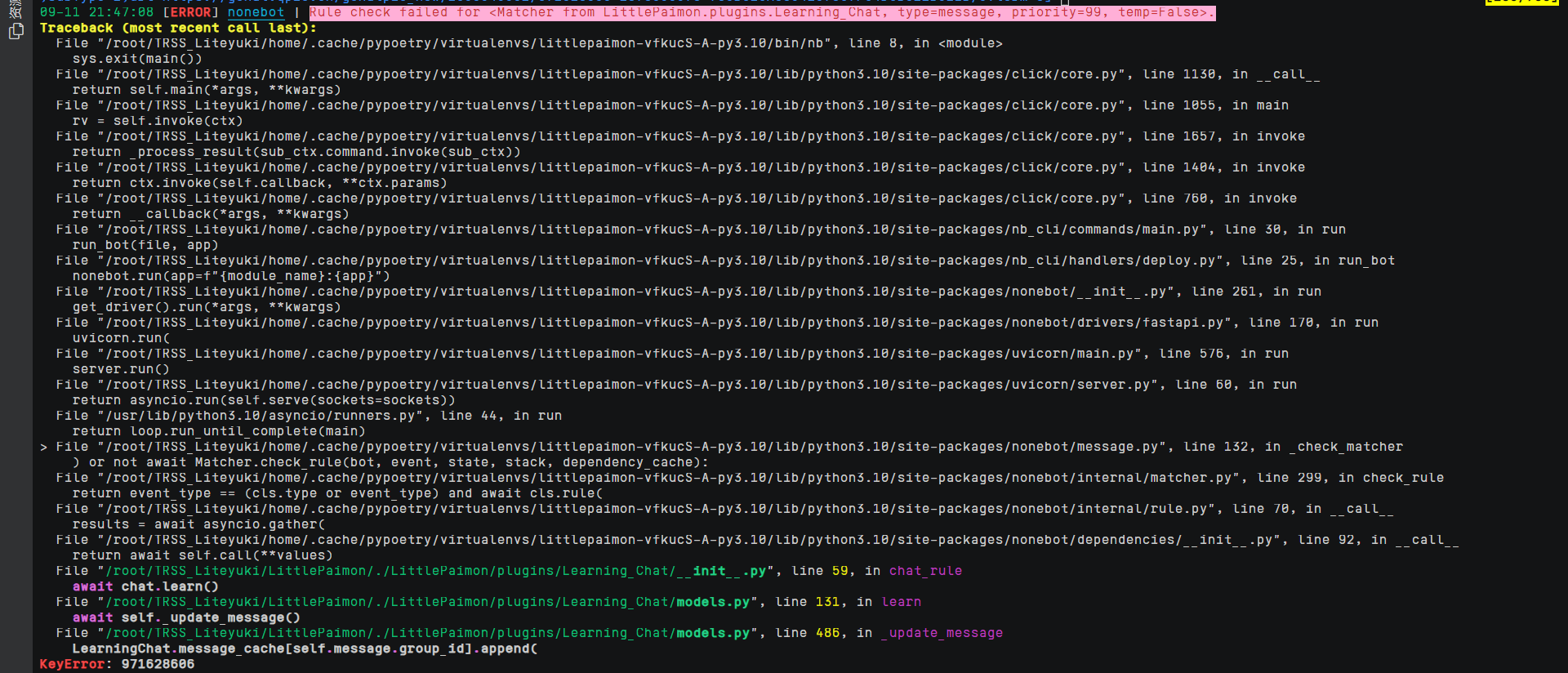Click the red 'KeyError' label
Viewport: 1568px width, 673px height.
coord(72,664)
